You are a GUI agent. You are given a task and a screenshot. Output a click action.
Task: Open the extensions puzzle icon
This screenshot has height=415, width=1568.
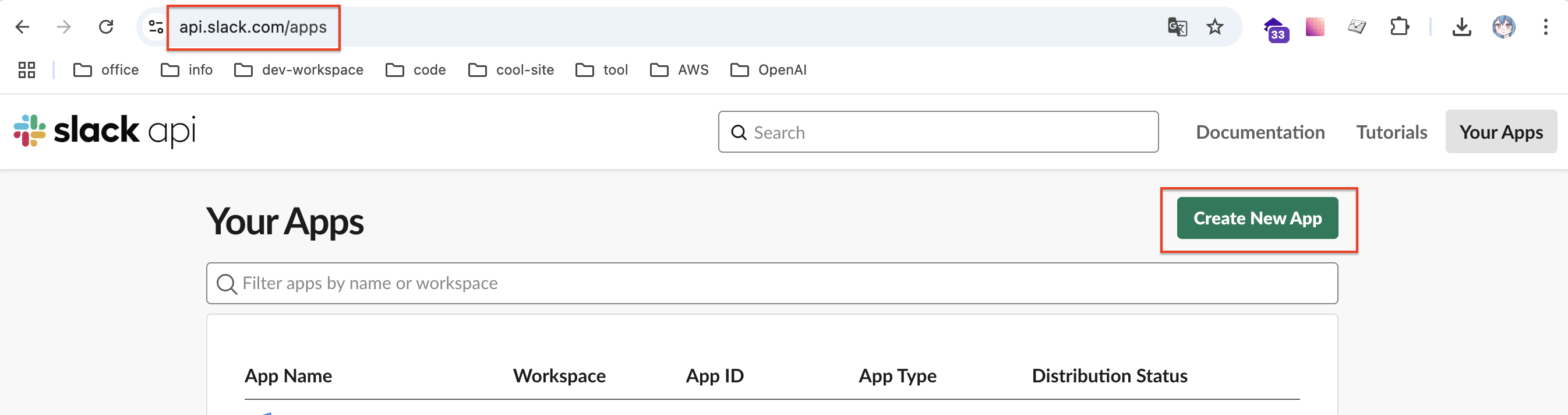(x=1399, y=27)
